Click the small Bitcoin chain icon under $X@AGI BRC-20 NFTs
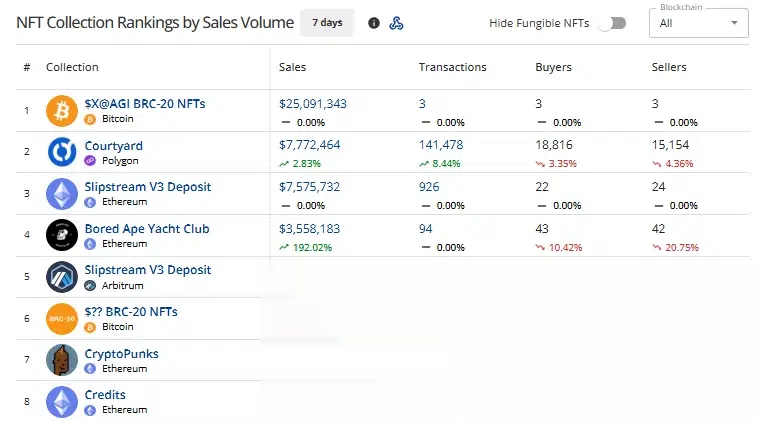 tap(90, 119)
